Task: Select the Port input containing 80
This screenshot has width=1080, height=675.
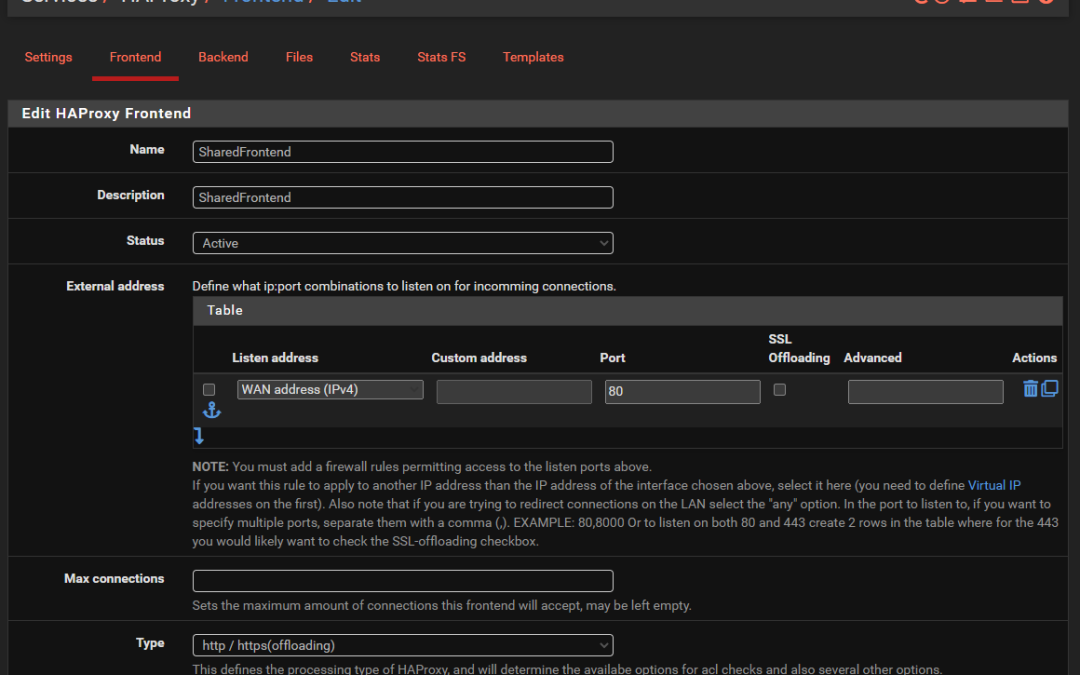Action: (683, 392)
